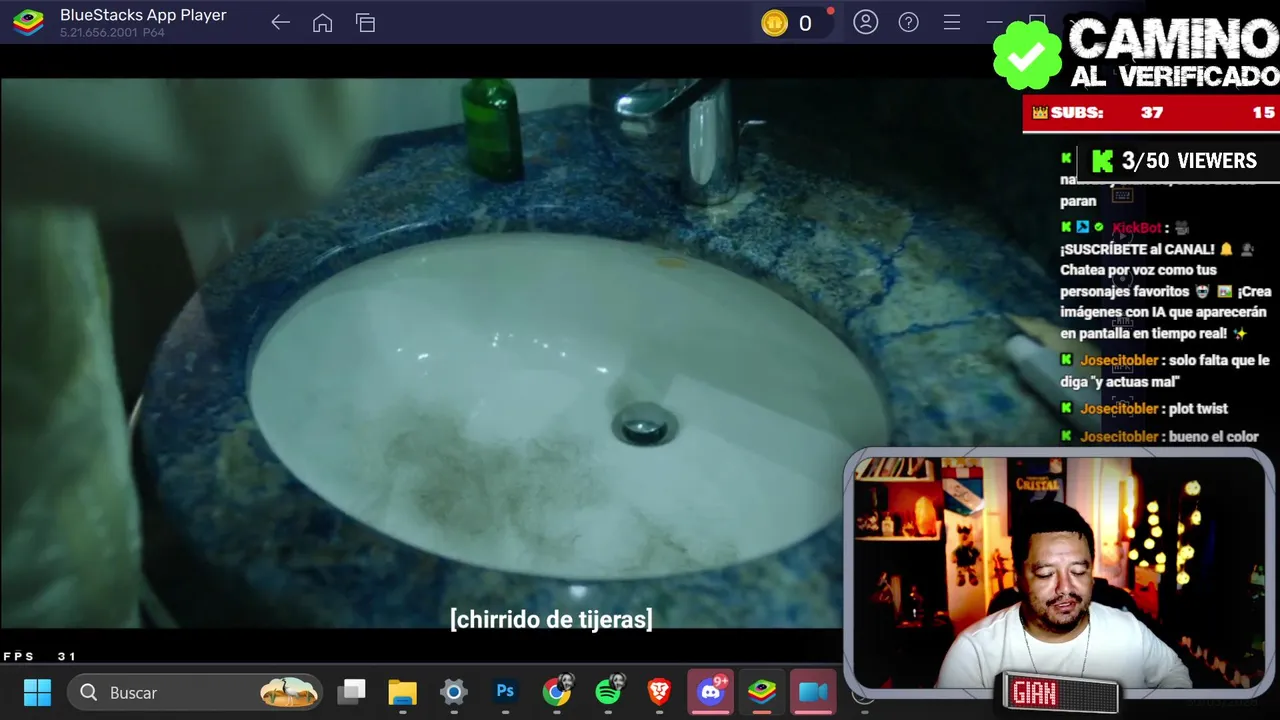Image resolution: width=1280 pixels, height=720 pixels.
Task: Click the SUBS counter bar
Action: tap(1151, 113)
